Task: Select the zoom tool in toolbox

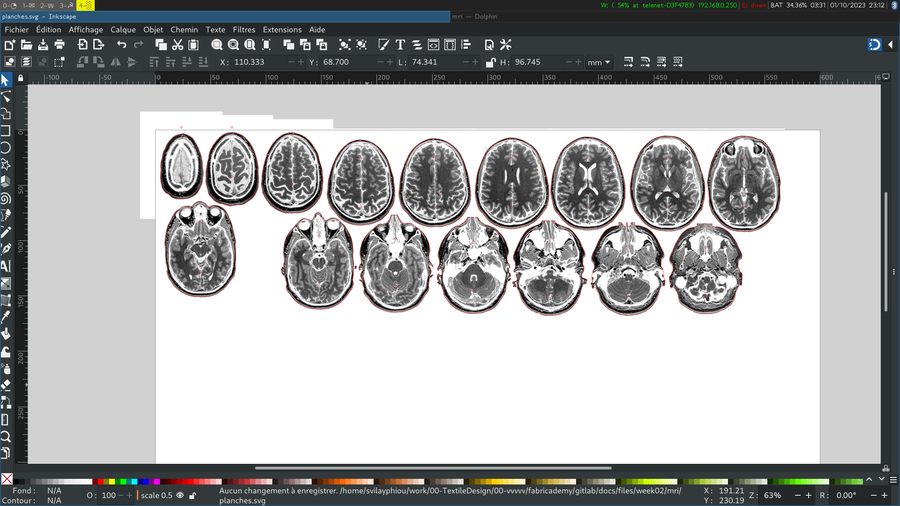Action: [x=6, y=437]
